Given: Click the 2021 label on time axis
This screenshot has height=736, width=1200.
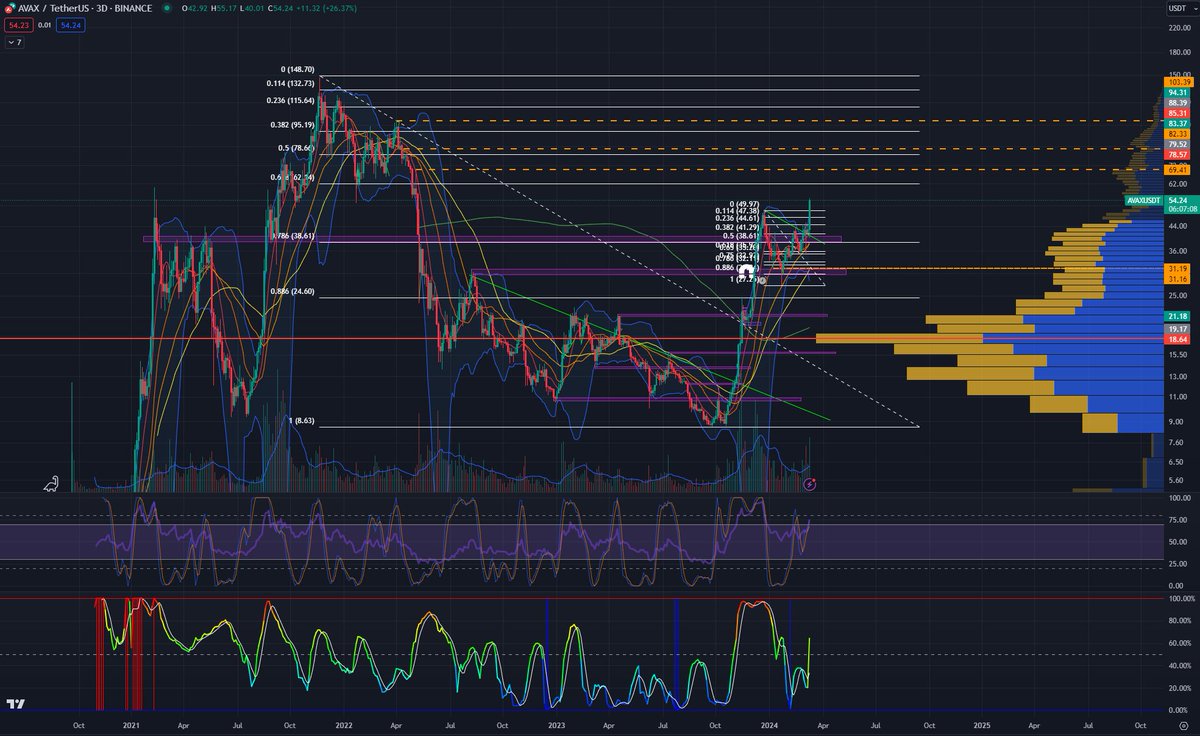Looking at the screenshot, I should (131, 724).
